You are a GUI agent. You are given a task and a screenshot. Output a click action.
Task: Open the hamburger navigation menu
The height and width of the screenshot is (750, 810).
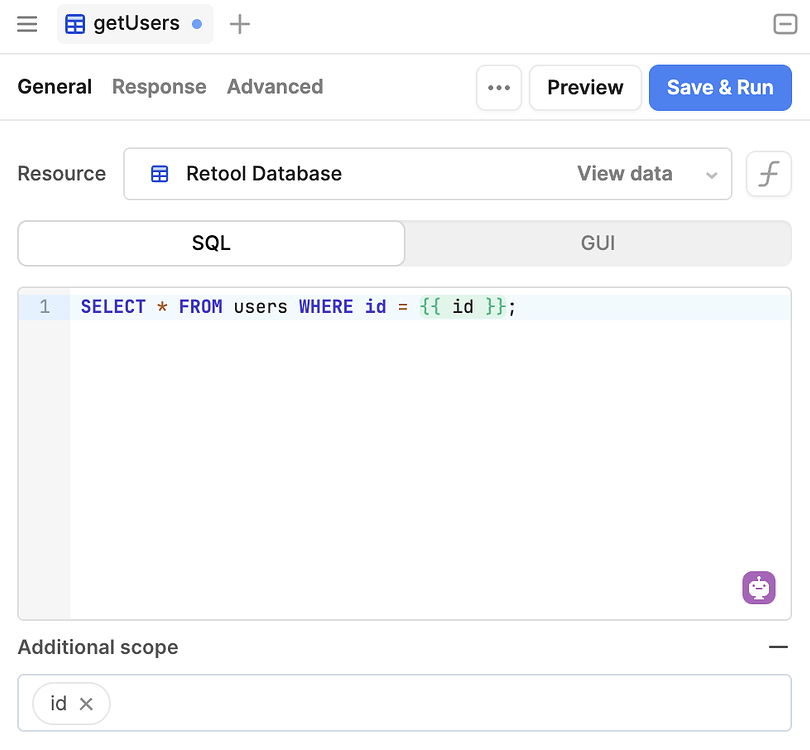pos(26,24)
